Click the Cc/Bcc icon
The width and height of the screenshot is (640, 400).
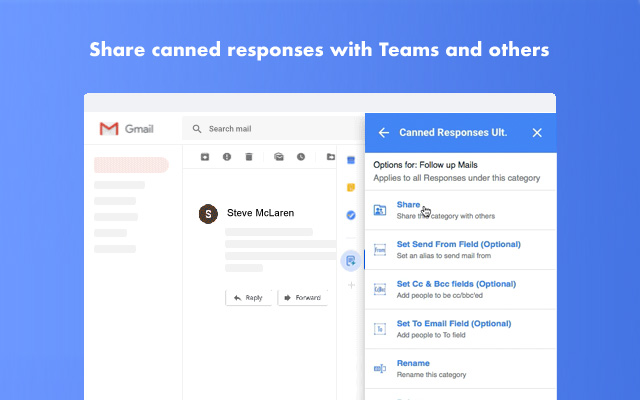[x=380, y=289]
